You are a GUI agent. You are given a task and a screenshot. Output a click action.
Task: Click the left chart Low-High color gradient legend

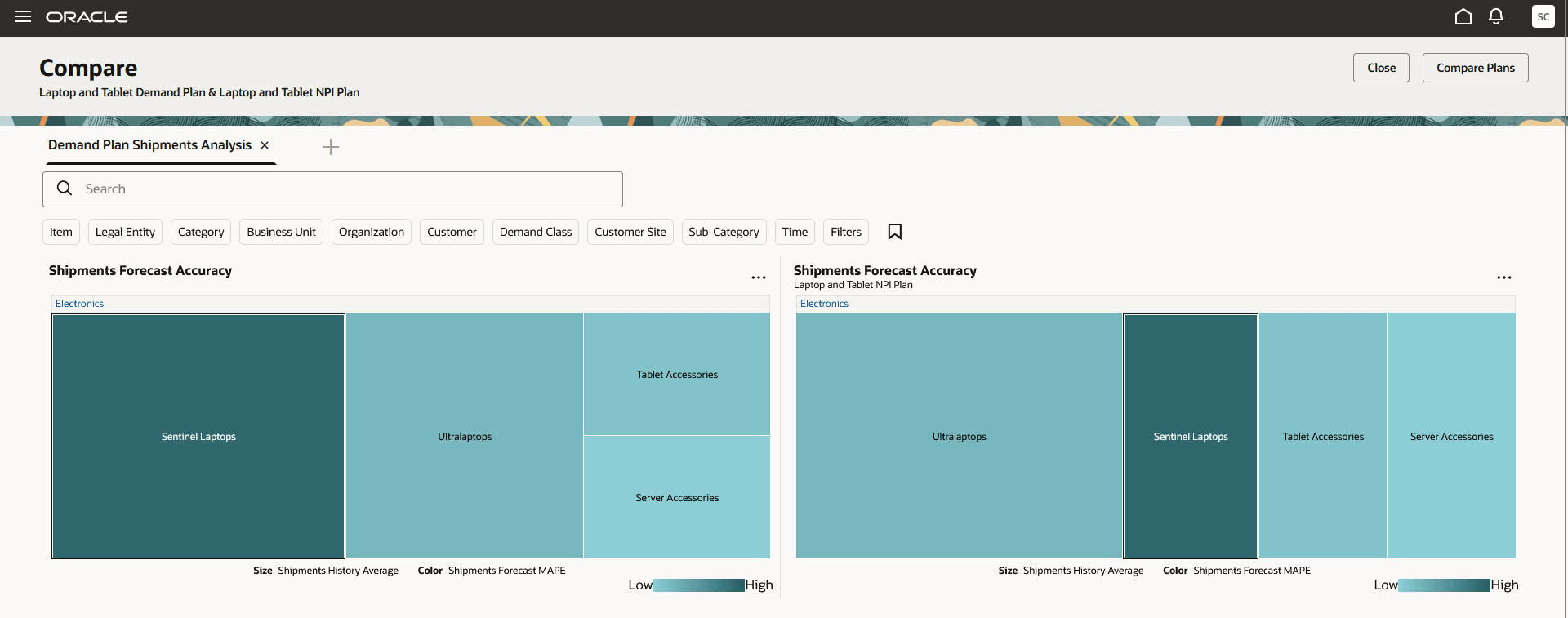pyautogui.click(x=699, y=585)
